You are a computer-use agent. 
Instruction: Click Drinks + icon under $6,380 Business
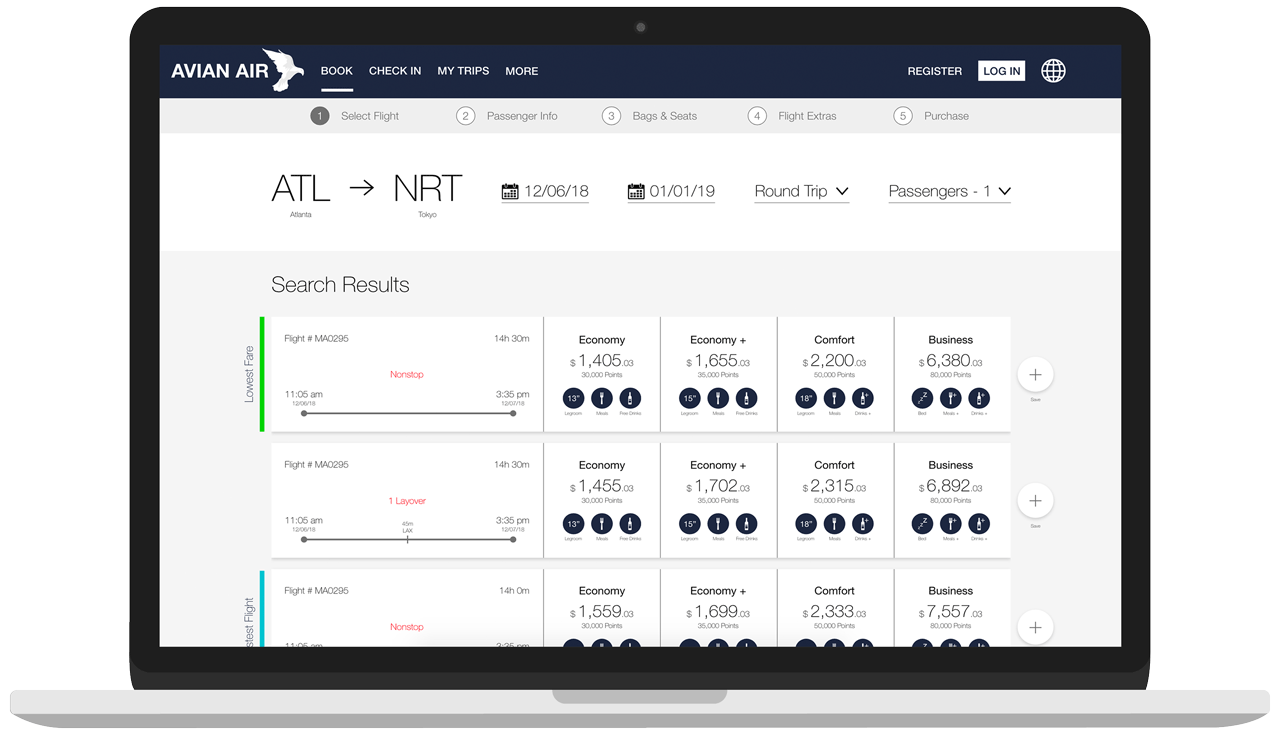[x=978, y=398]
